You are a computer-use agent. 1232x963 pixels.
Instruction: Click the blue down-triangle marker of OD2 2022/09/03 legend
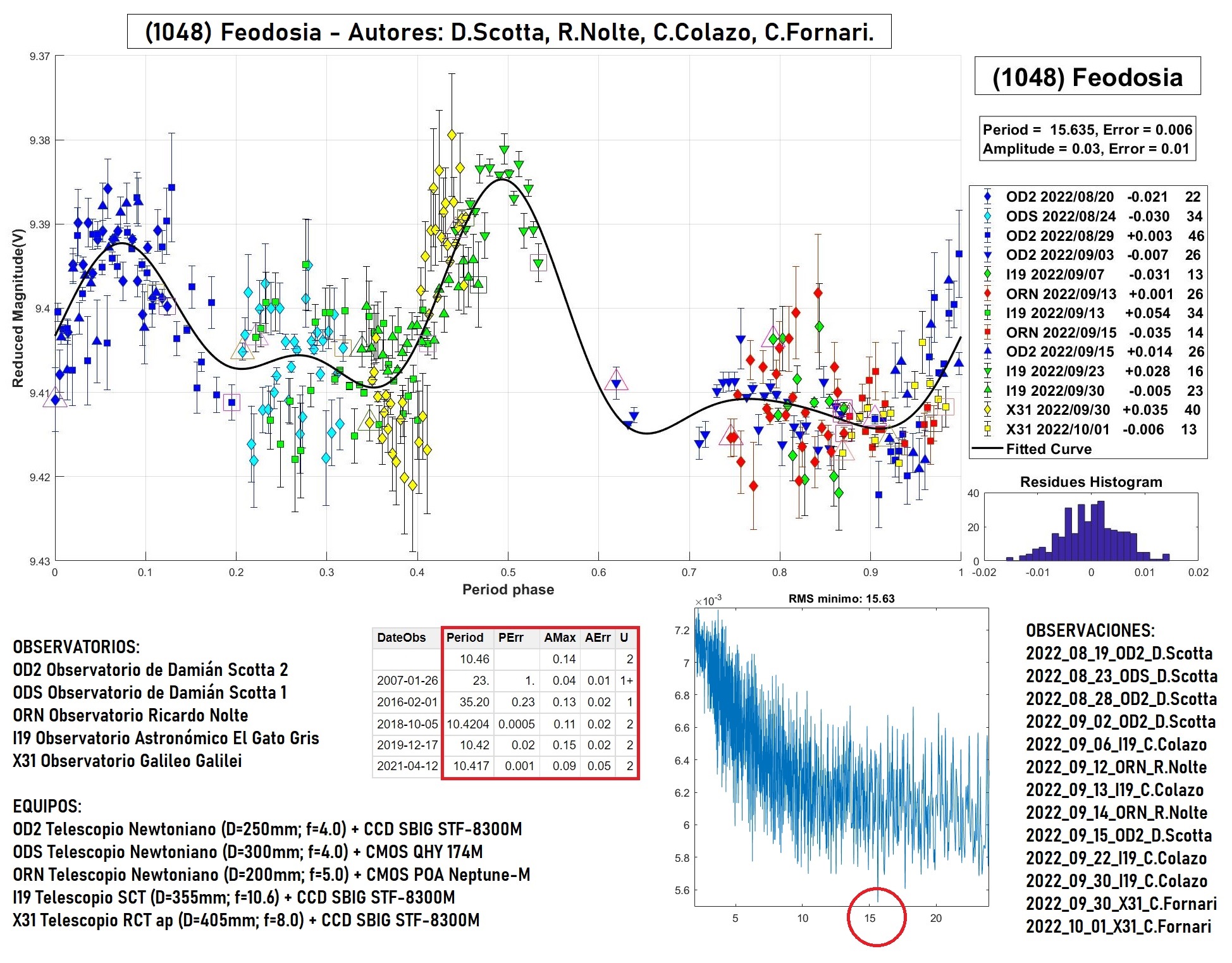tap(987, 255)
